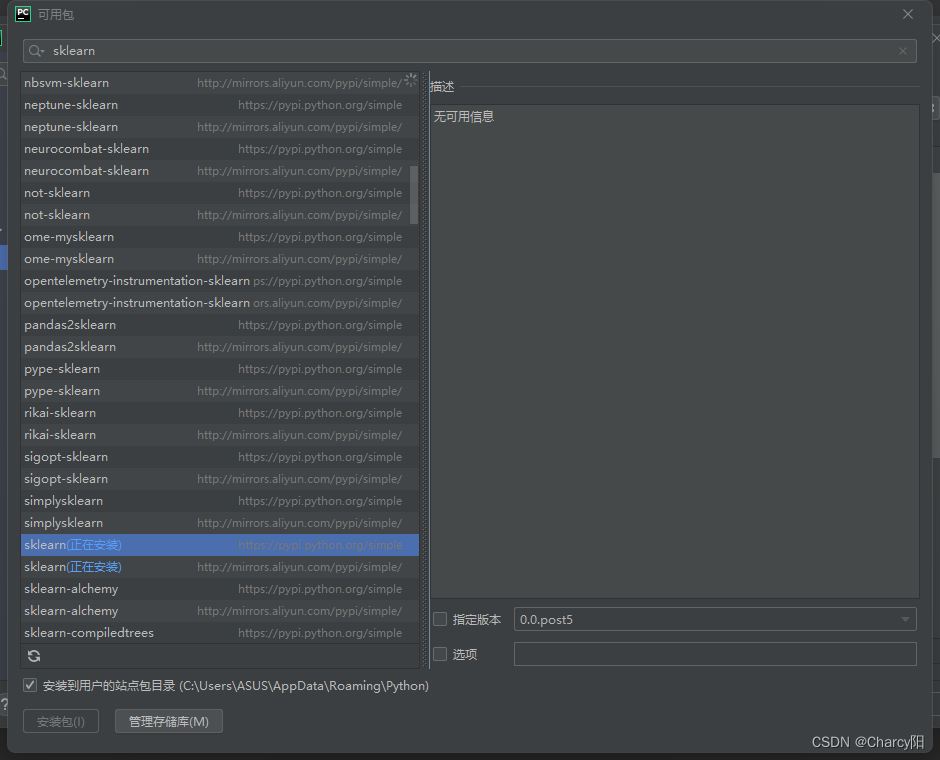This screenshot has height=760, width=940.
Task: Reload the package list with refresh icon
Action: click(34, 656)
